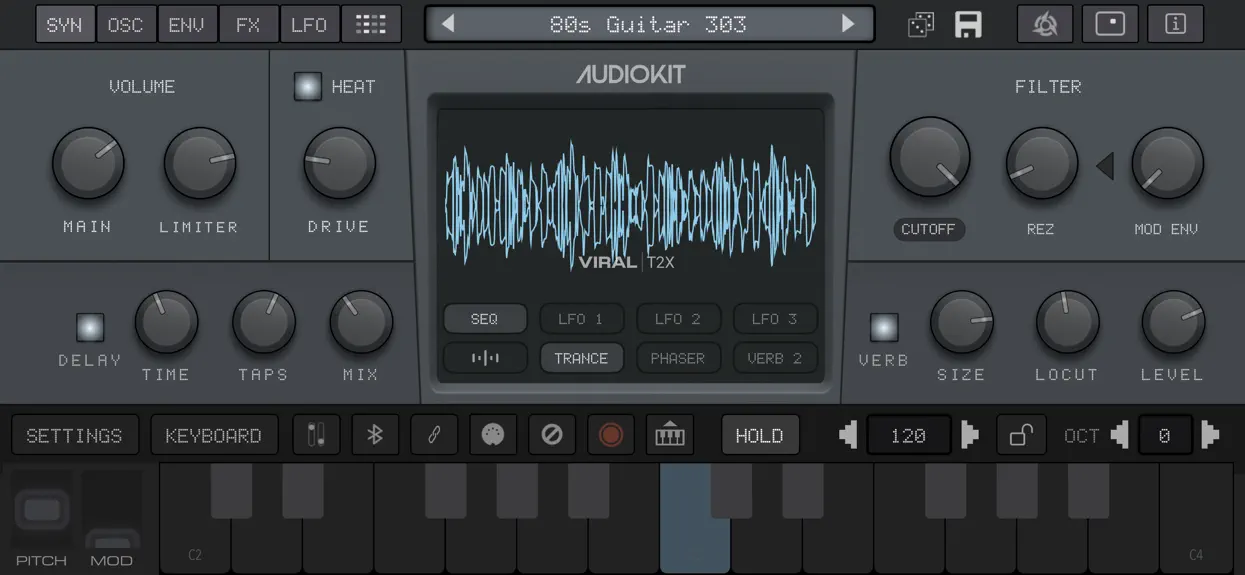Switch to the OSC tab
This screenshot has width=1245, height=575.
(125, 25)
